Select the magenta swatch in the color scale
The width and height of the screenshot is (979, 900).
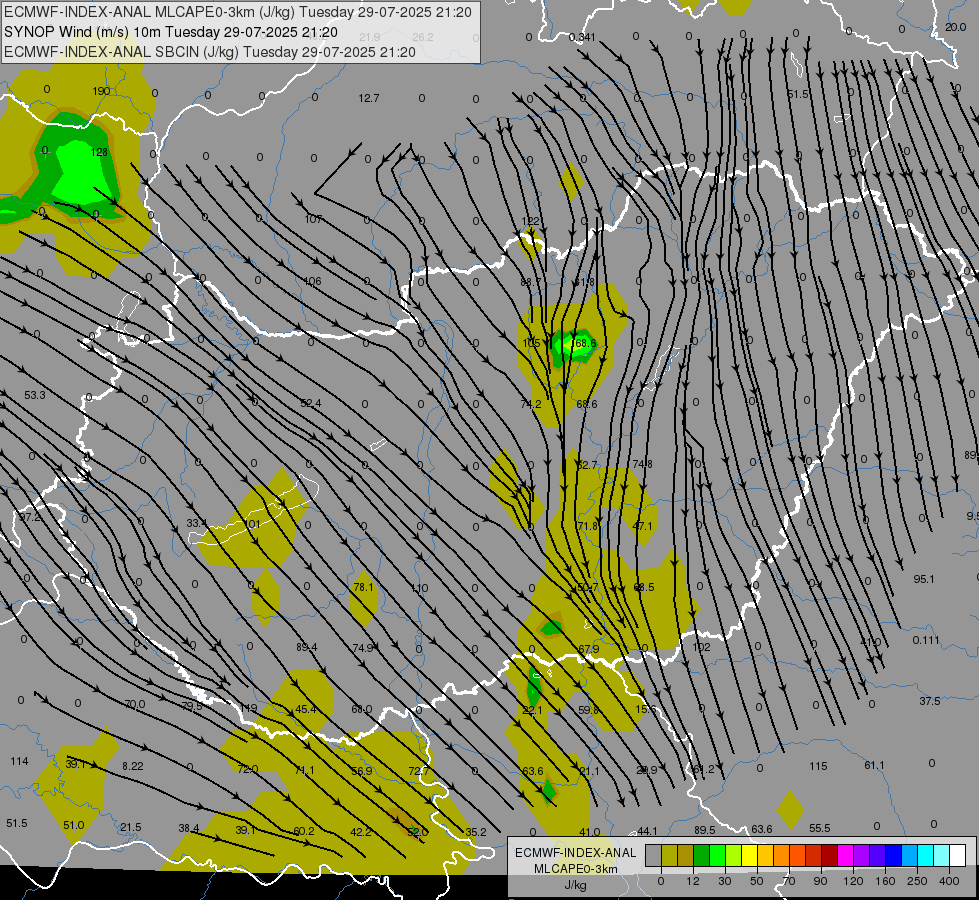(x=846, y=856)
